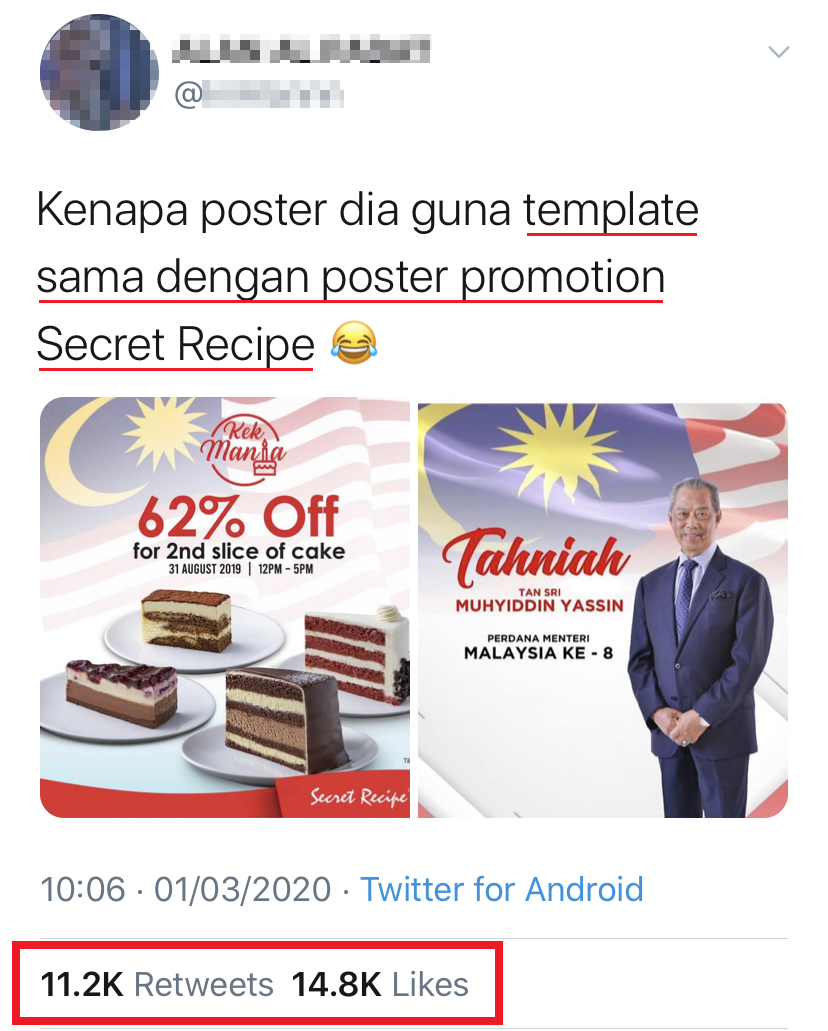Click the Secret Recipe logo on red banner
The image size is (828, 1031).
358,797
